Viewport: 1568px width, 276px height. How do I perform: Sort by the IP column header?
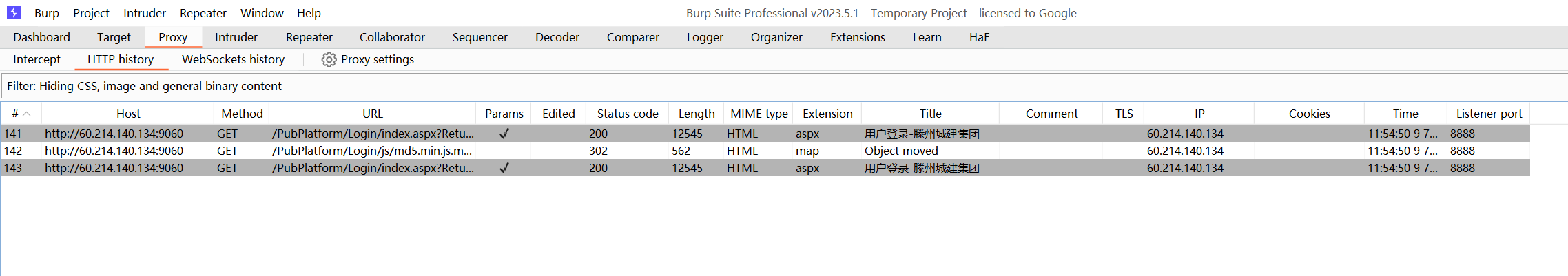pyautogui.click(x=1199, y=114)
